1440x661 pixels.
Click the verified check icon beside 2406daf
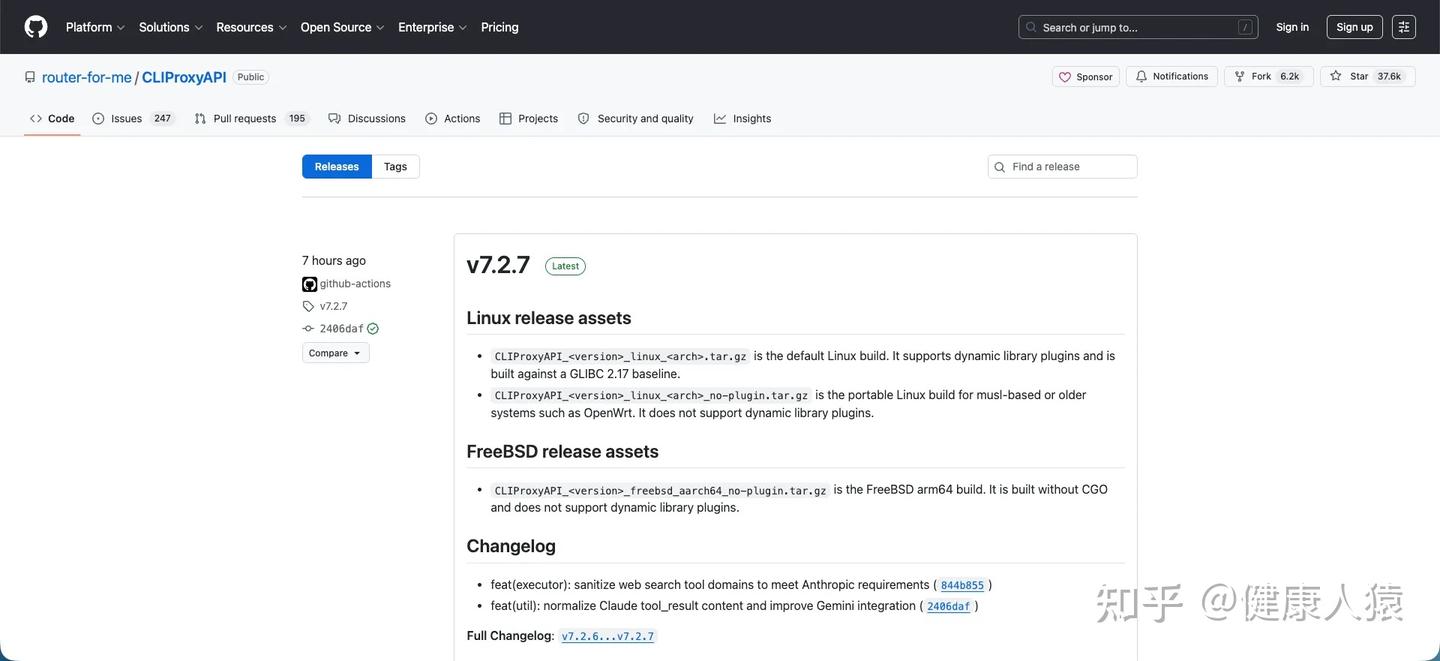point(373,329)
